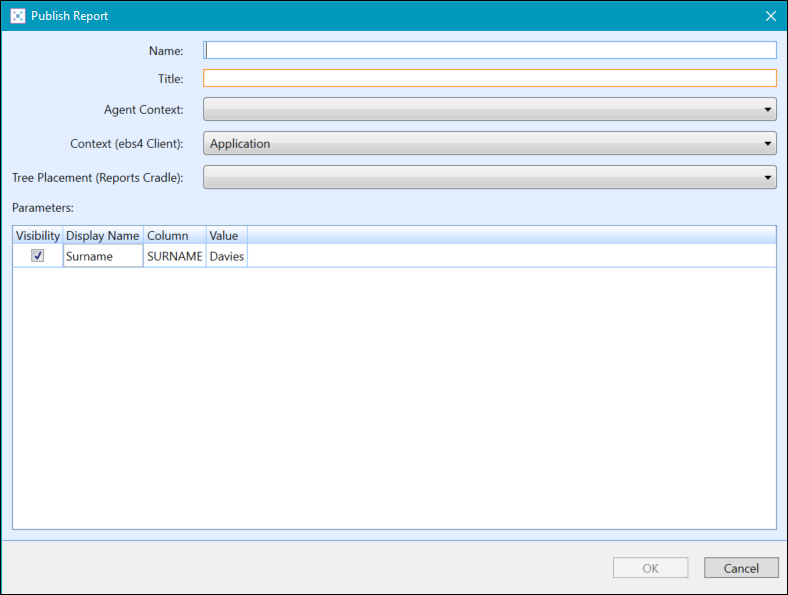This screenshot has height=595, width=788.
Task: Click the Column header in Parameters table
Action: point(175,236)
